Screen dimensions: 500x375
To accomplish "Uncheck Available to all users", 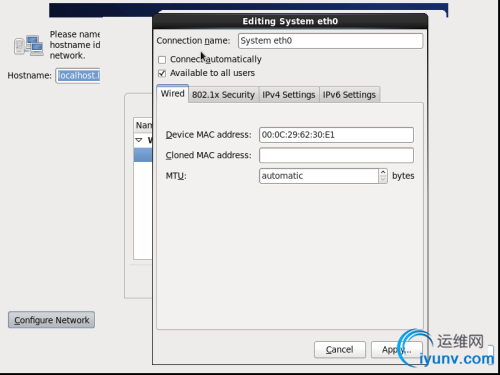I will coord(162,73).
